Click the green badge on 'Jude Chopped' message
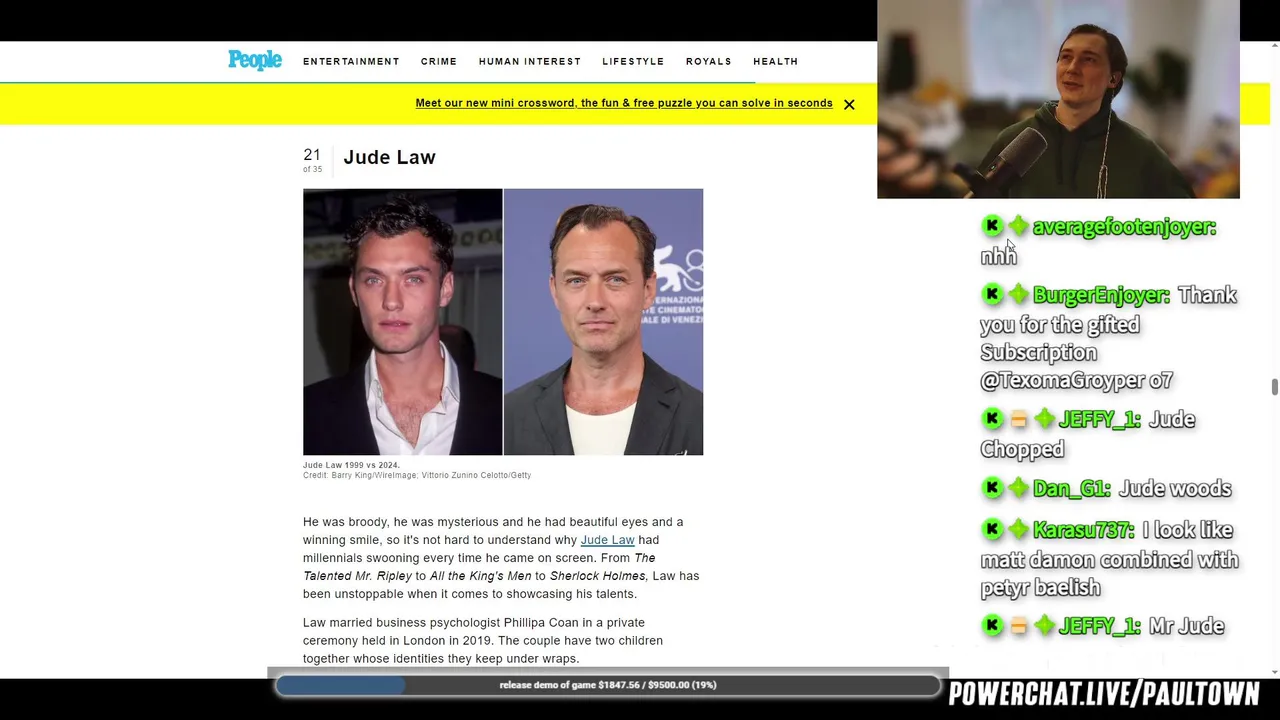 pyautogui.click(x=1044, y=419)
